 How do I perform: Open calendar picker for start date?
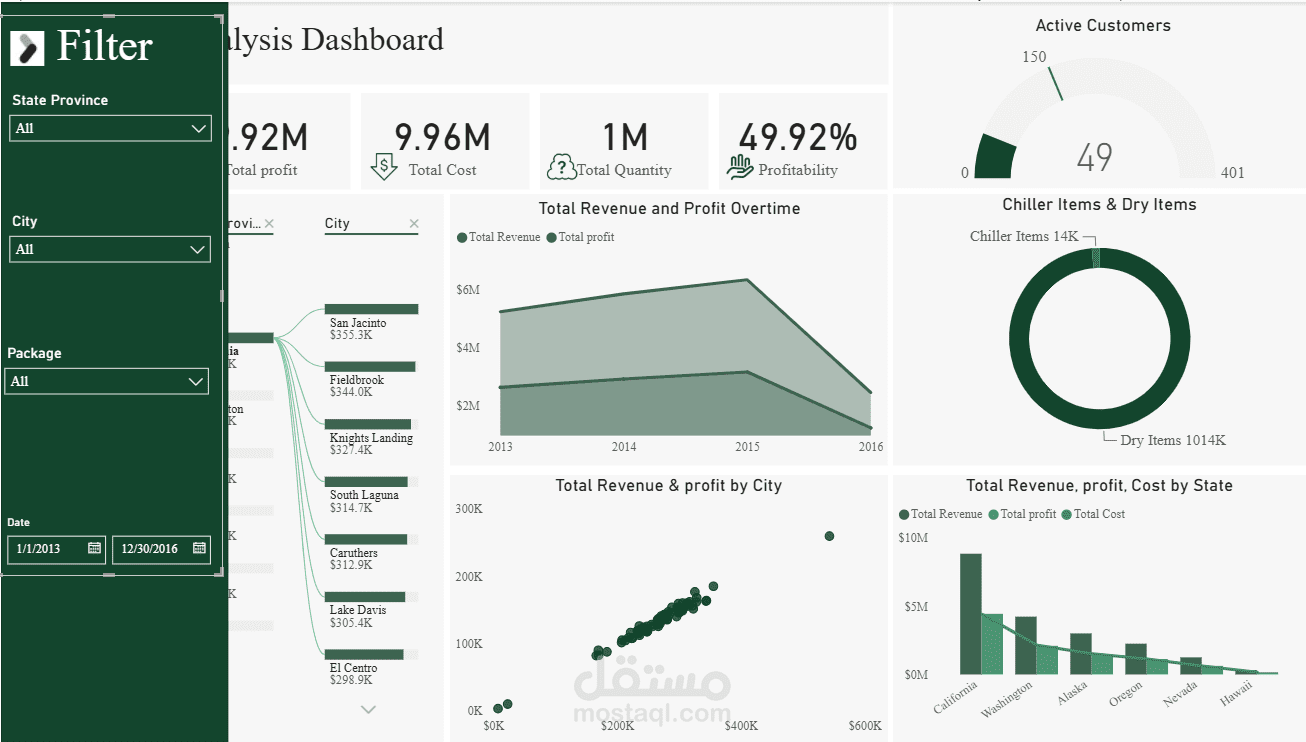click(94, 548)
